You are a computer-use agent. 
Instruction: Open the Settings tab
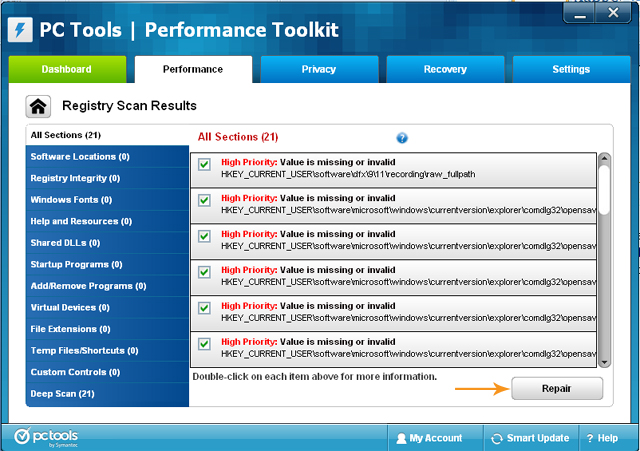tap(571, 70)
